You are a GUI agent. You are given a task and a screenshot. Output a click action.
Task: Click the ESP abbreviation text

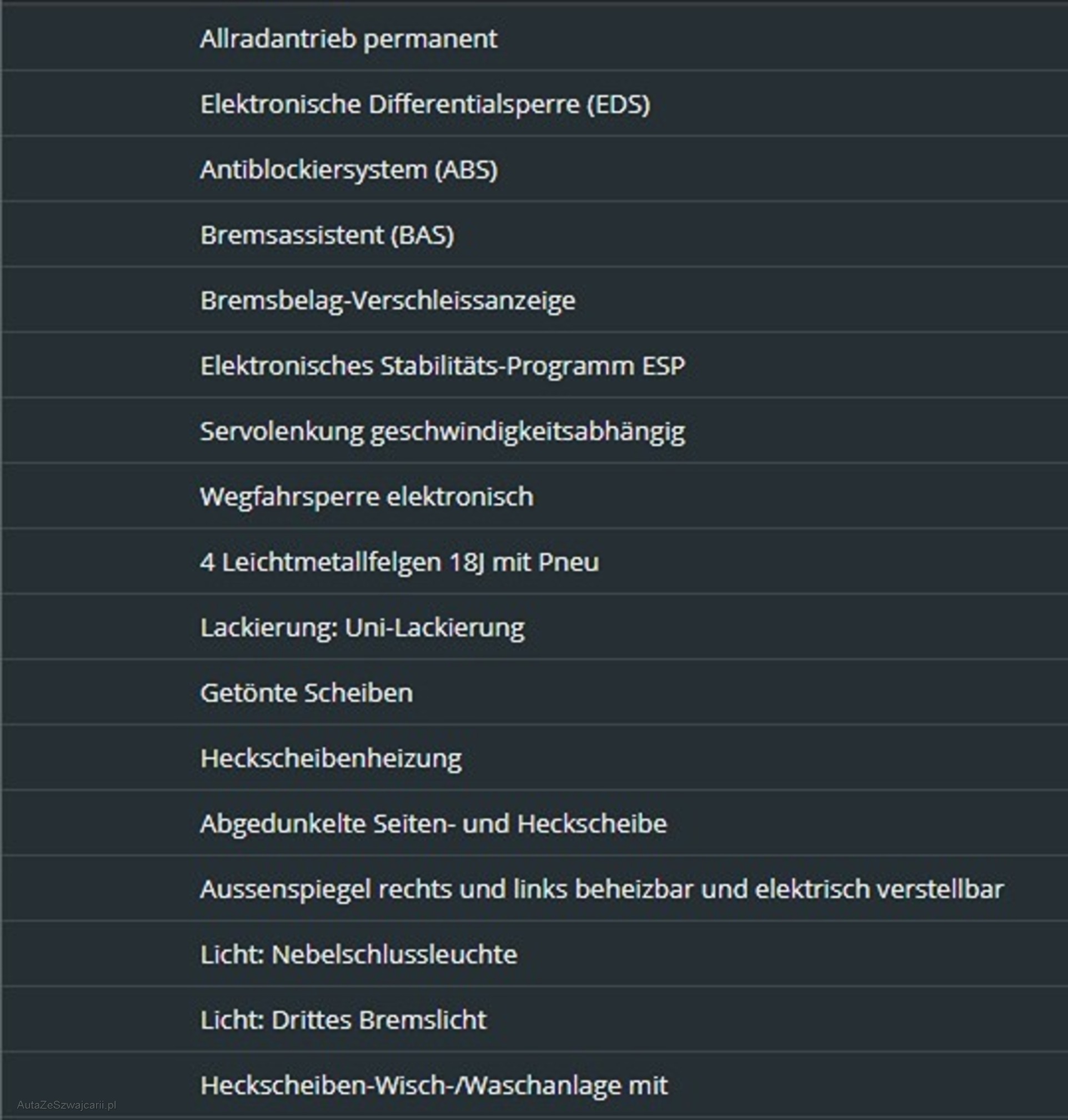point(663,366)
